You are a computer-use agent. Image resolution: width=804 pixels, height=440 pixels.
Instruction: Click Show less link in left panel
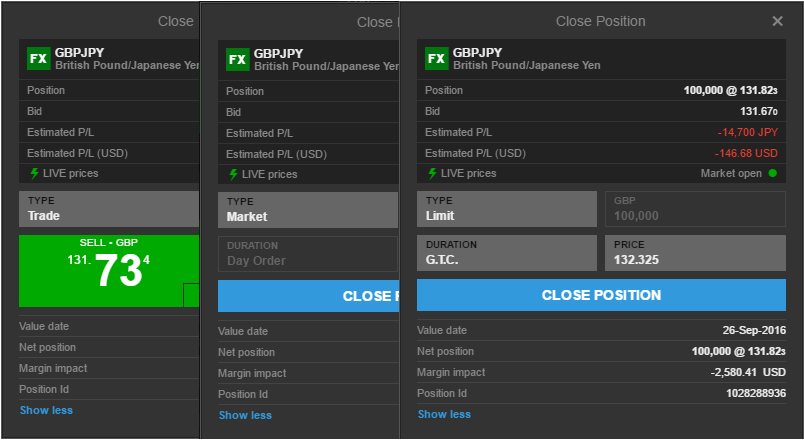click(46, 411)
